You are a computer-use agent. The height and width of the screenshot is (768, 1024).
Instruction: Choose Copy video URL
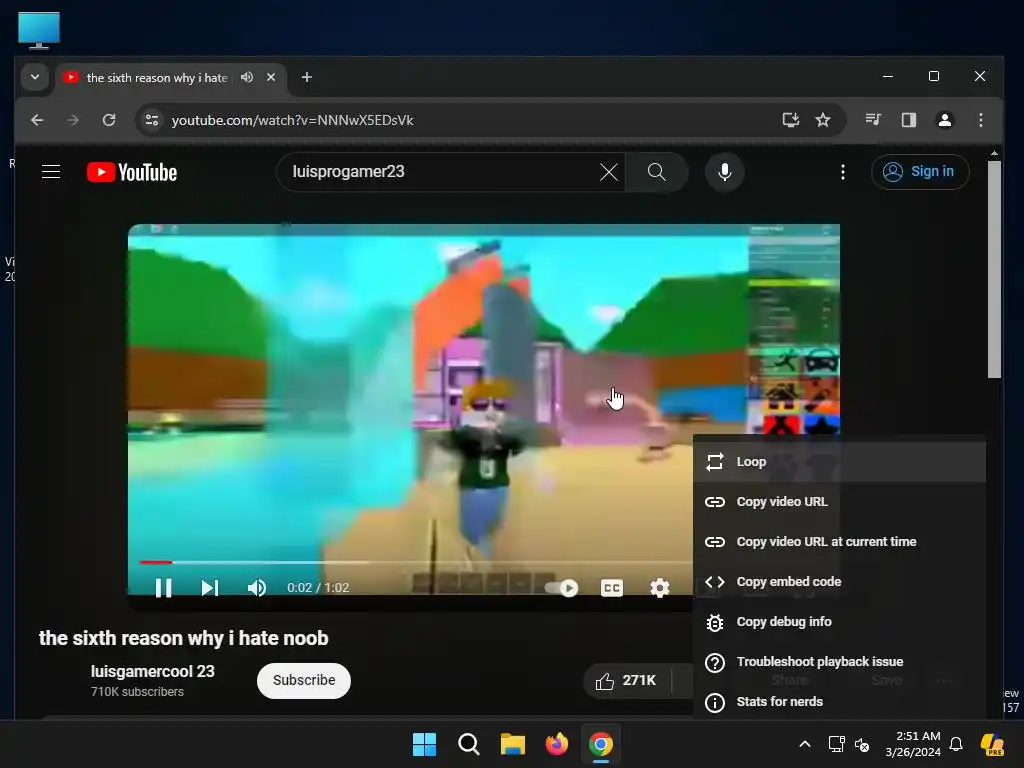pos(839,502)
